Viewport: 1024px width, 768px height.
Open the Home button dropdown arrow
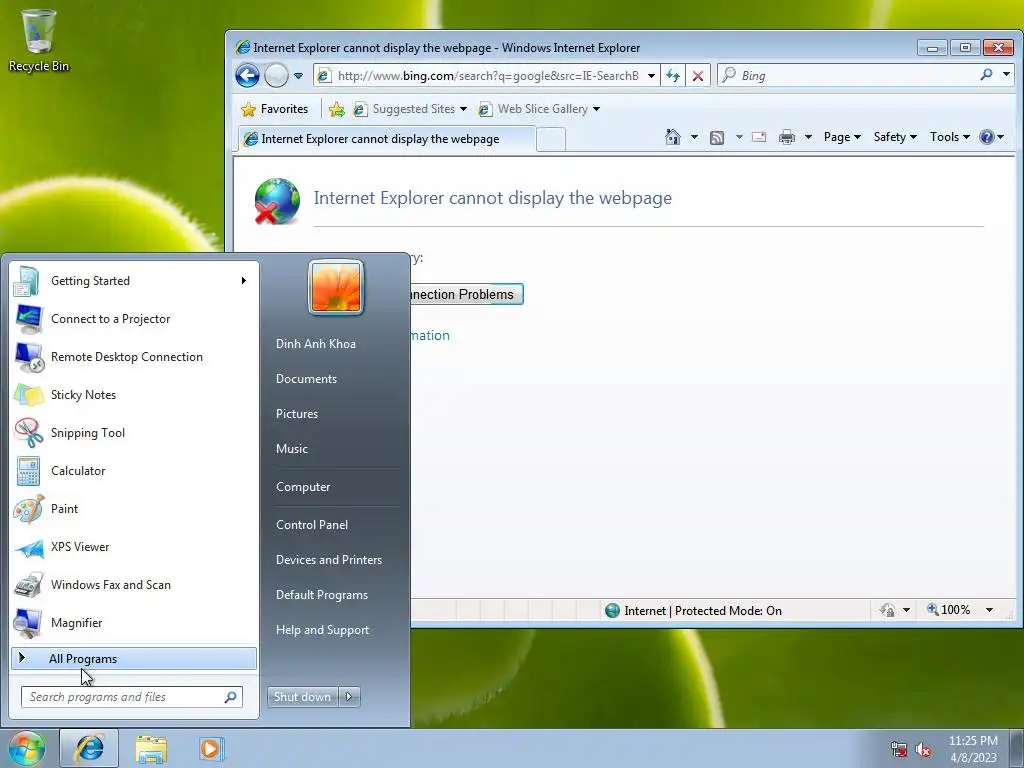point(694,137)
